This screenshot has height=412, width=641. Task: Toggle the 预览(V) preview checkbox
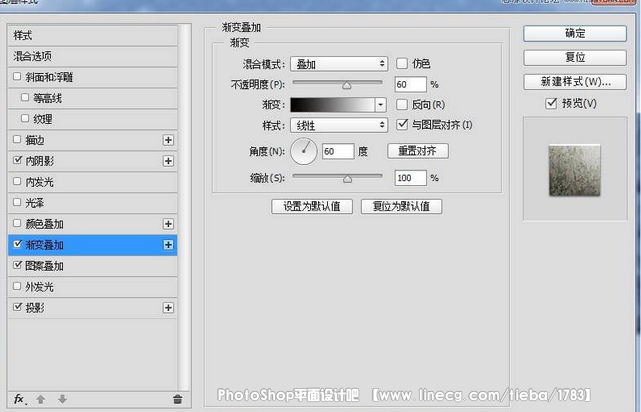point(551,103)
